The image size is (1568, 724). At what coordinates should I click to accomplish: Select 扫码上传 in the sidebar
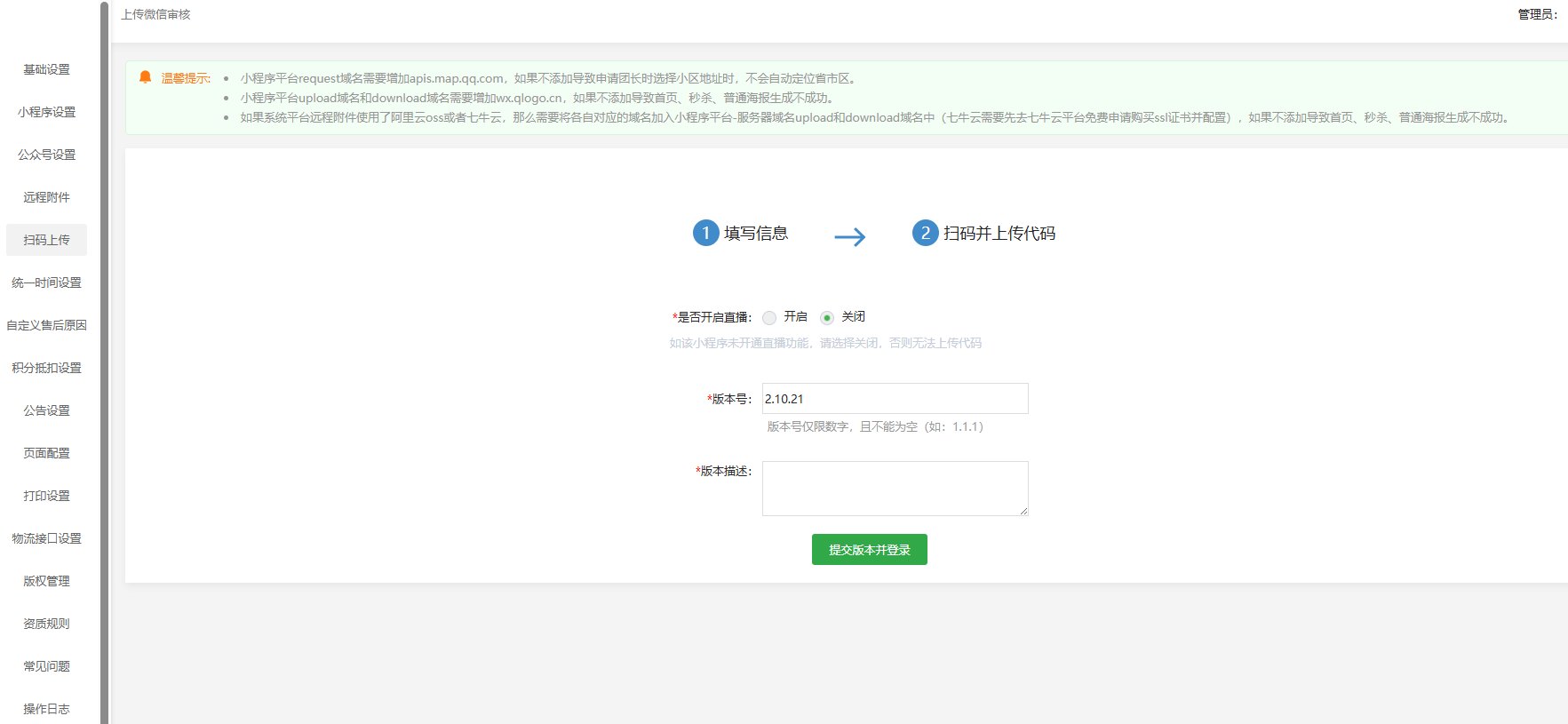(46, 240)
